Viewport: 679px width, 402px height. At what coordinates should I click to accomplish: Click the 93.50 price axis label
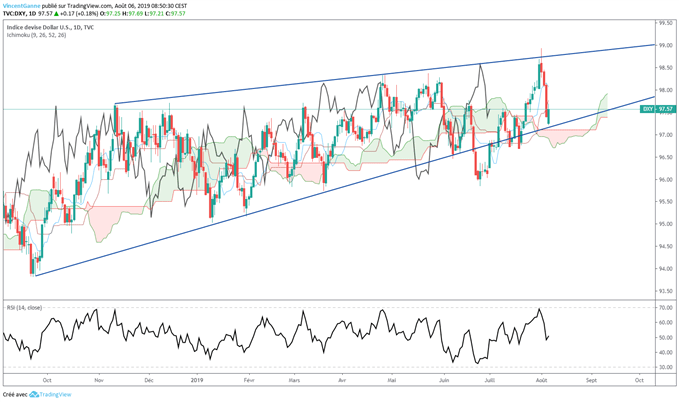(x=666, y=291)
